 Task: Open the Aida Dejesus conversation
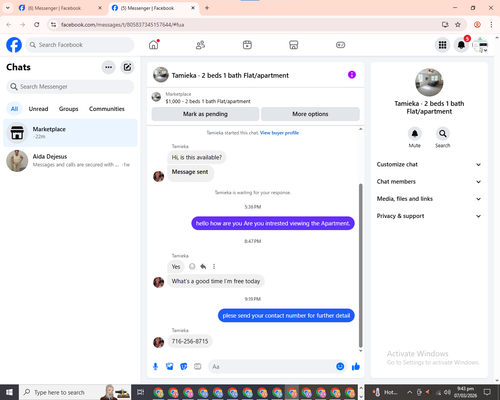[x=70, y=161]
